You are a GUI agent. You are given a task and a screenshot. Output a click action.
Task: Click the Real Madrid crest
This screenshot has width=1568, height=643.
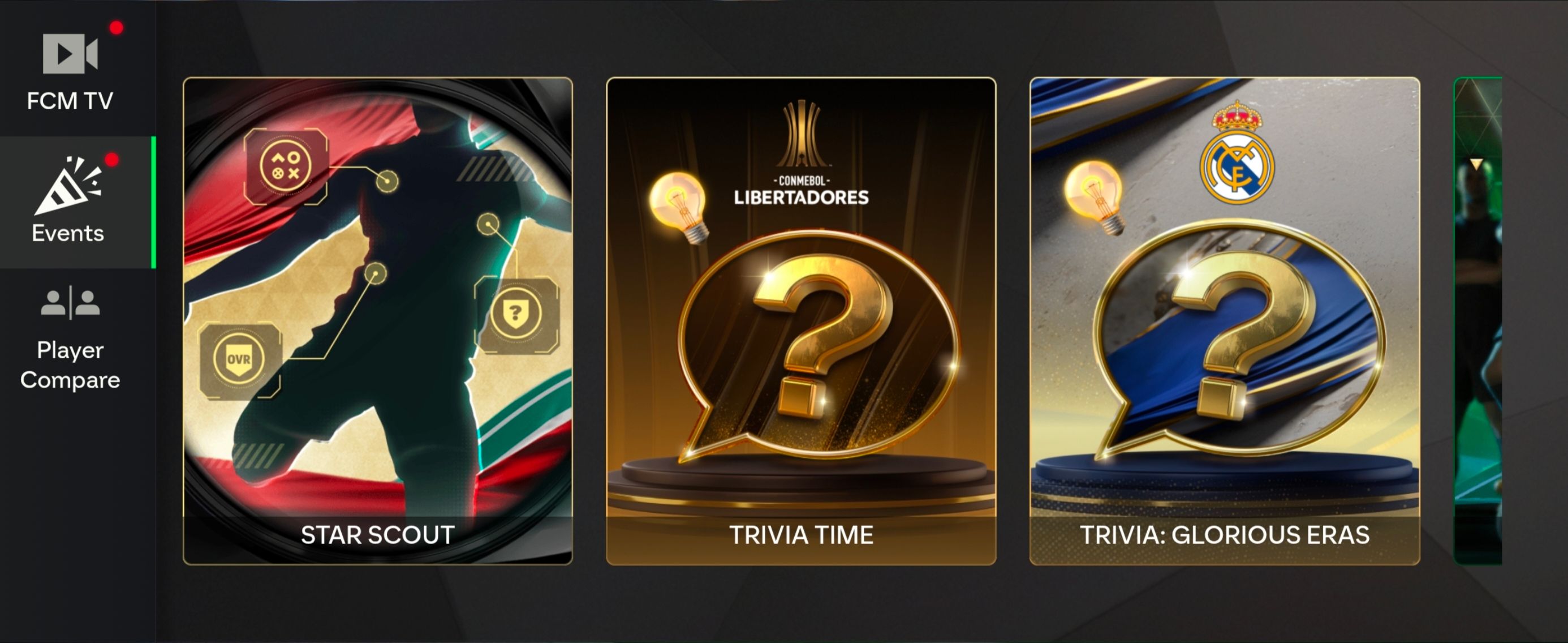pyautogui.click(x=1237, y=152)
